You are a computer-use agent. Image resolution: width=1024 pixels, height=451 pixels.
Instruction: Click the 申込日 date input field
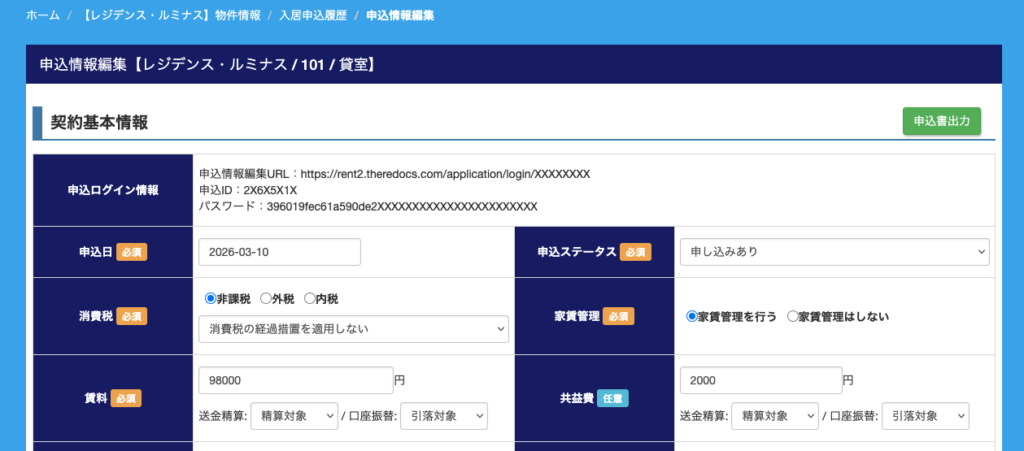[x=279, y=252]
